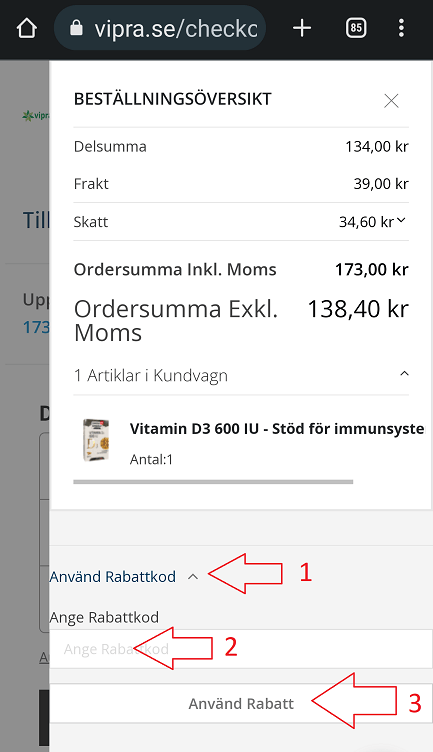Tap the 34,60 kr tax amount

point(366,222)
